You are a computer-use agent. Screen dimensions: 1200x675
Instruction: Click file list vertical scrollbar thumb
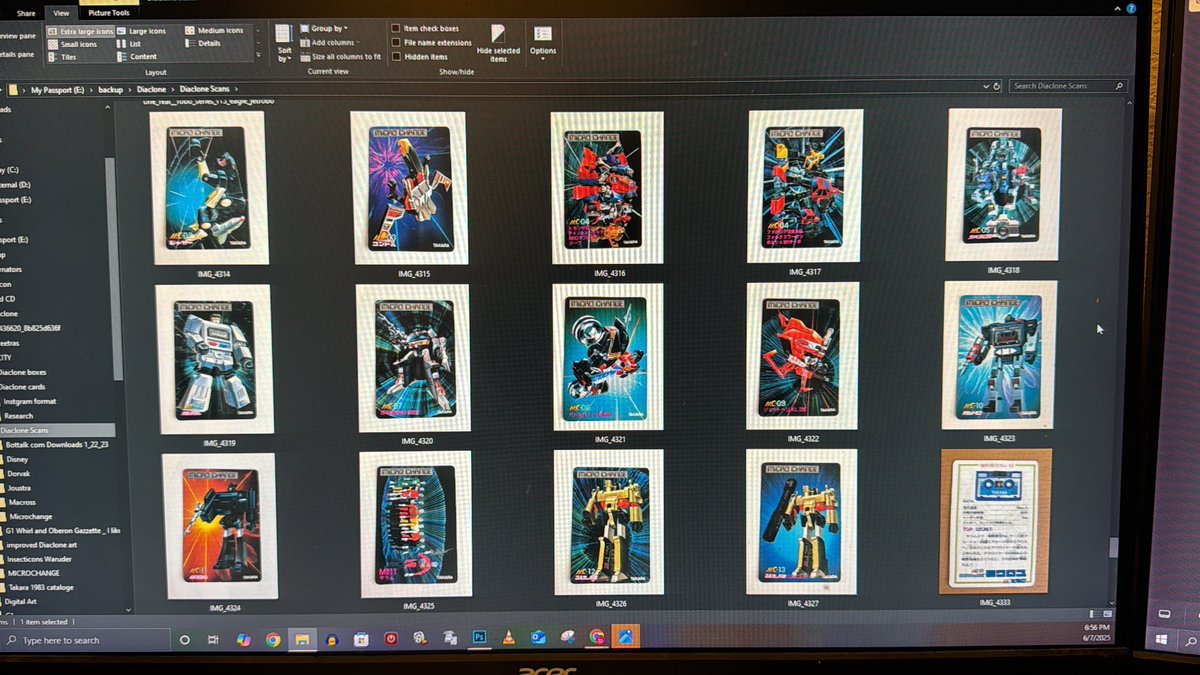click(1112, 547)
